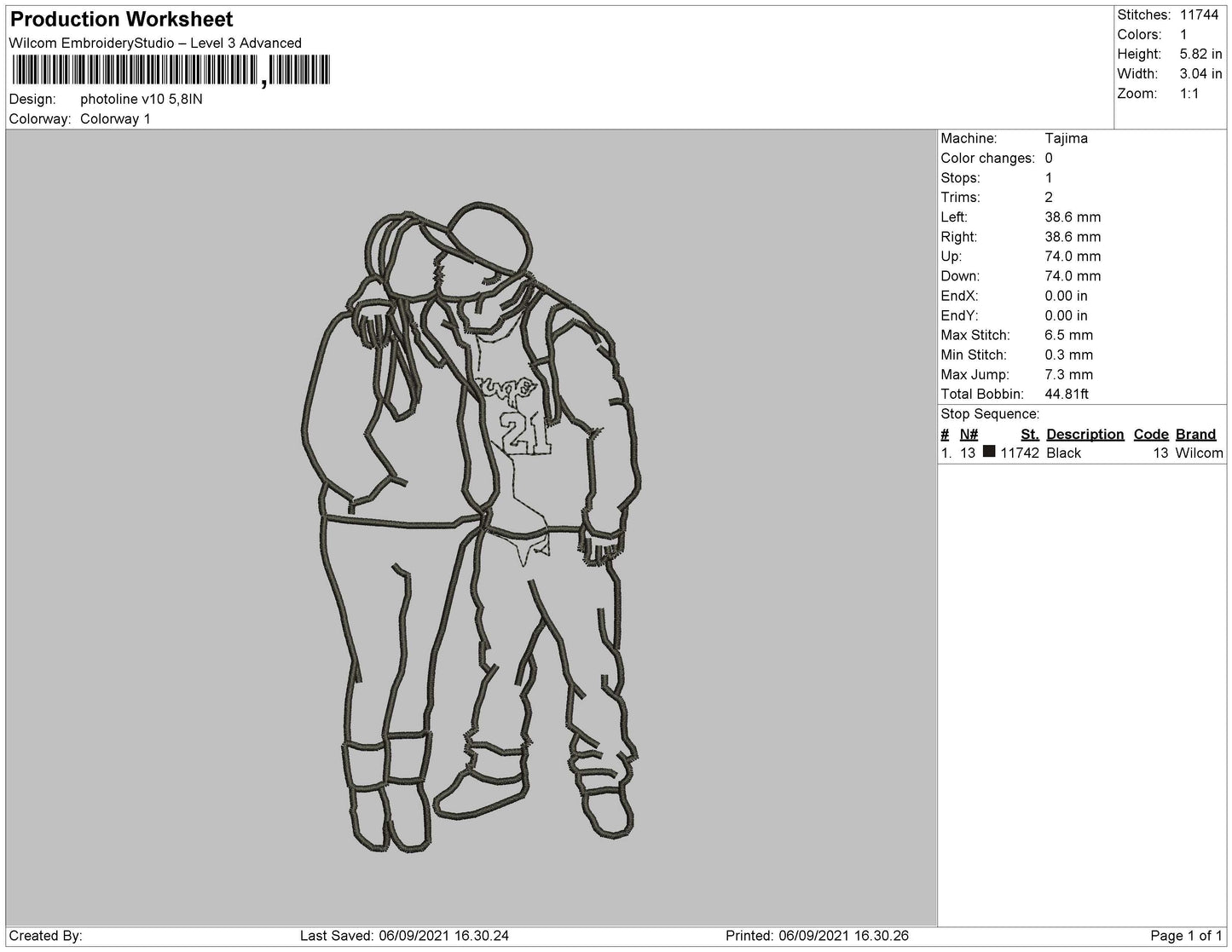Click the Height value 5.82 in
1232x952 pixels.
(x=1201, y=54)
